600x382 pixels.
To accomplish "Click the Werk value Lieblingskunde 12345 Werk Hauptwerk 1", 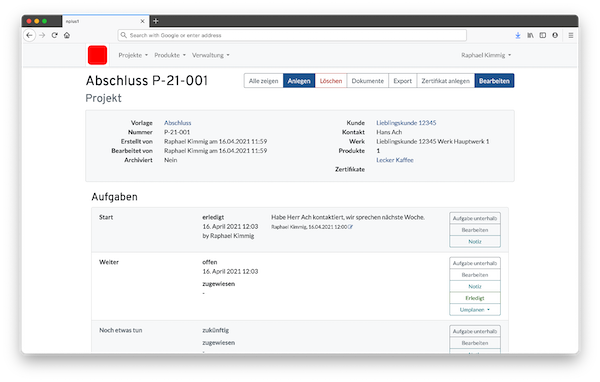I will pos(433,141).
